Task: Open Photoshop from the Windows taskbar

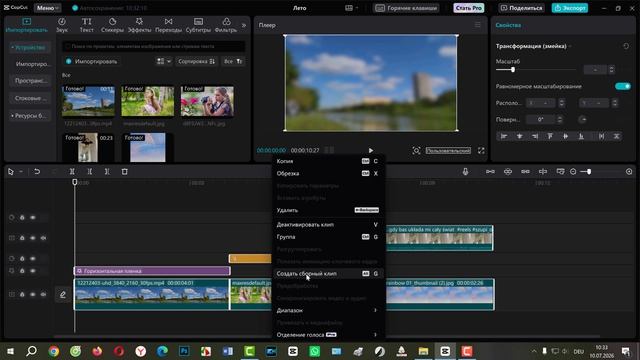Action: click(x=184, y=351)
